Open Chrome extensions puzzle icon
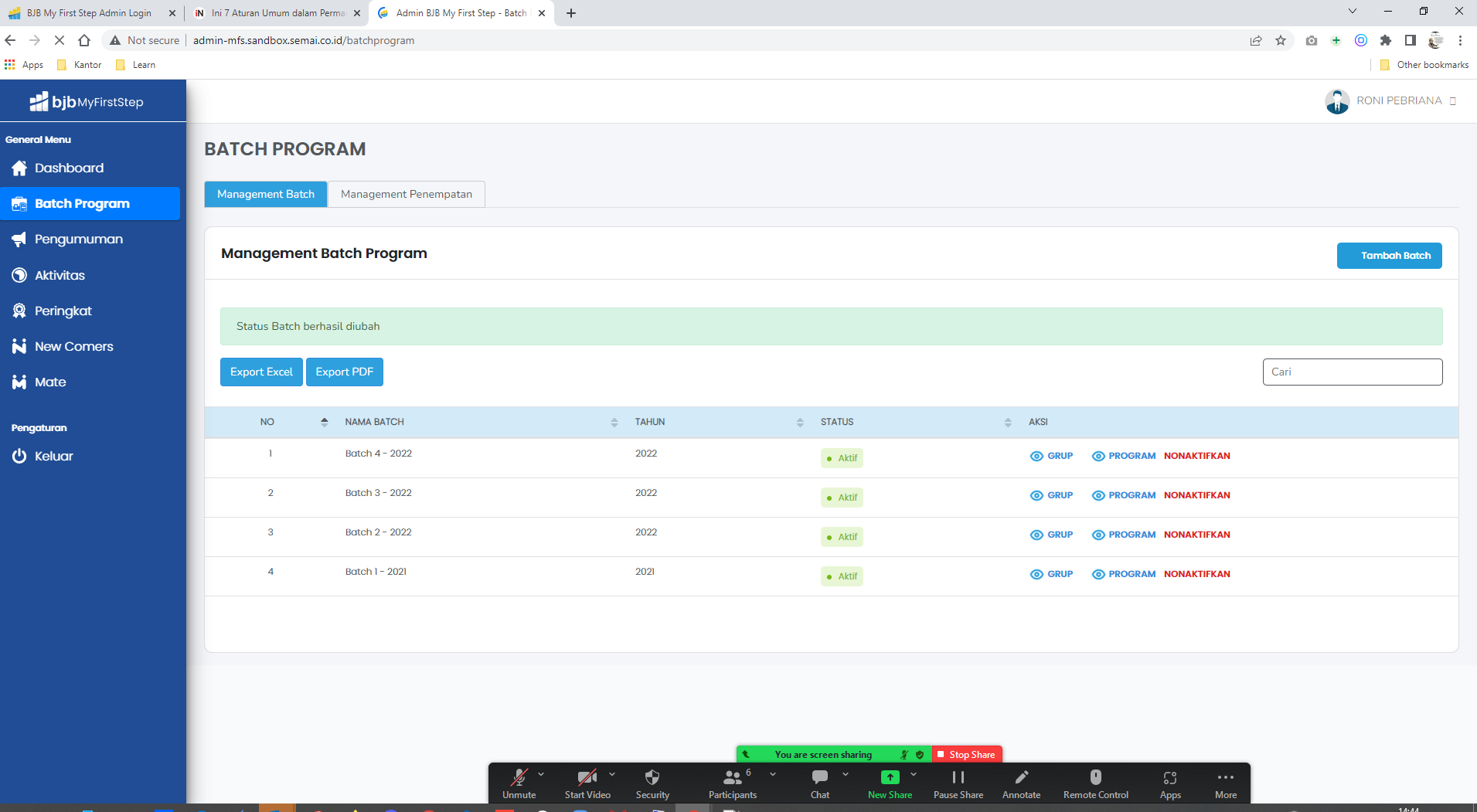The image size is (1477, 812). click(x=1386, y=40)
